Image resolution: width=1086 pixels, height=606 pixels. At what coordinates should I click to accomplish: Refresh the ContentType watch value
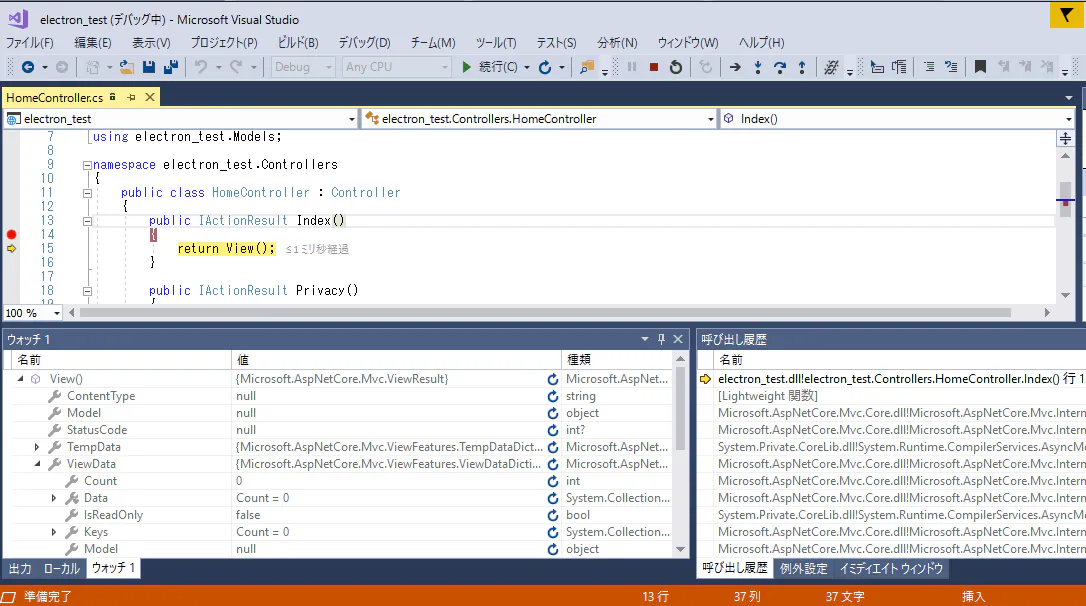[x=553, y=396]
